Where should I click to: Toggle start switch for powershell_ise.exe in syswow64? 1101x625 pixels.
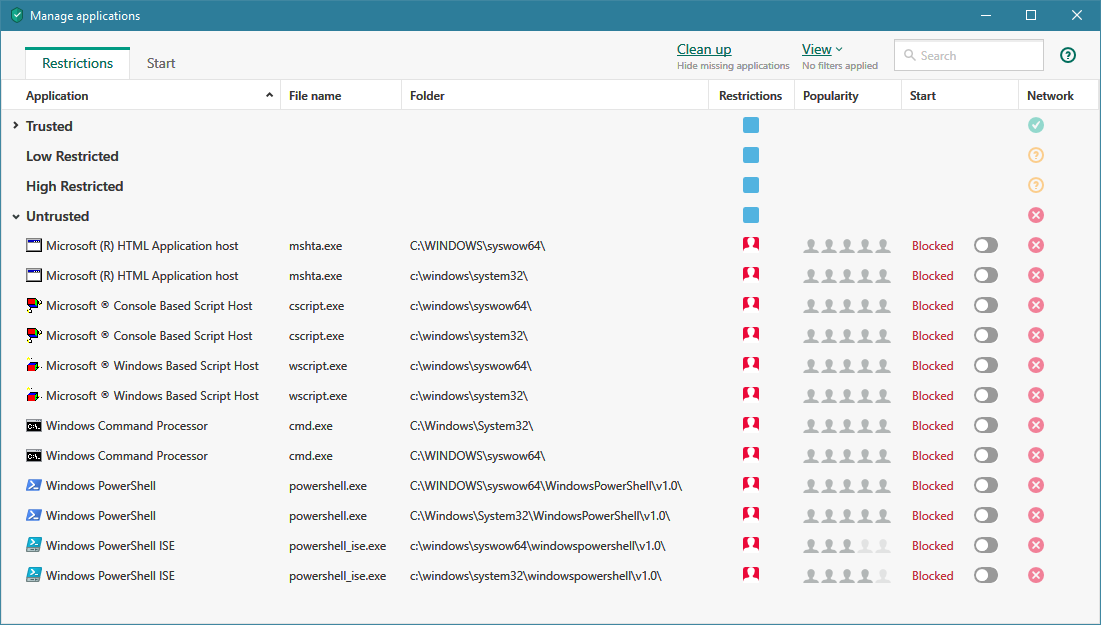(x=986, y=545)
